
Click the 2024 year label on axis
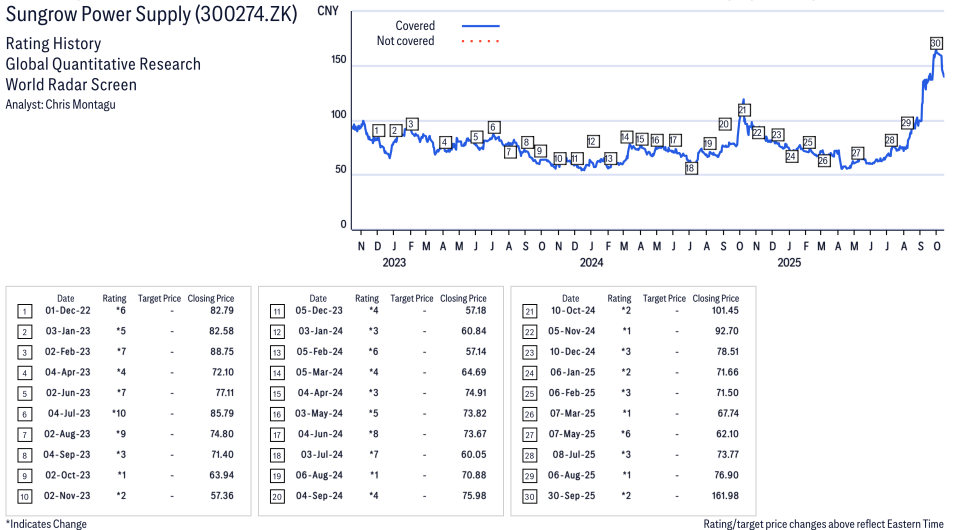click(591, 263)
